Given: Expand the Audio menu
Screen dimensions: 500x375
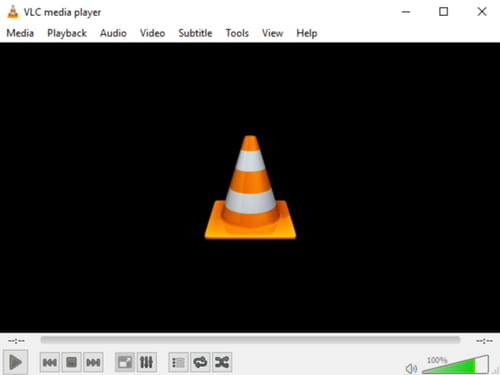Looking at the screenshot, I should (x=113, y=33).
